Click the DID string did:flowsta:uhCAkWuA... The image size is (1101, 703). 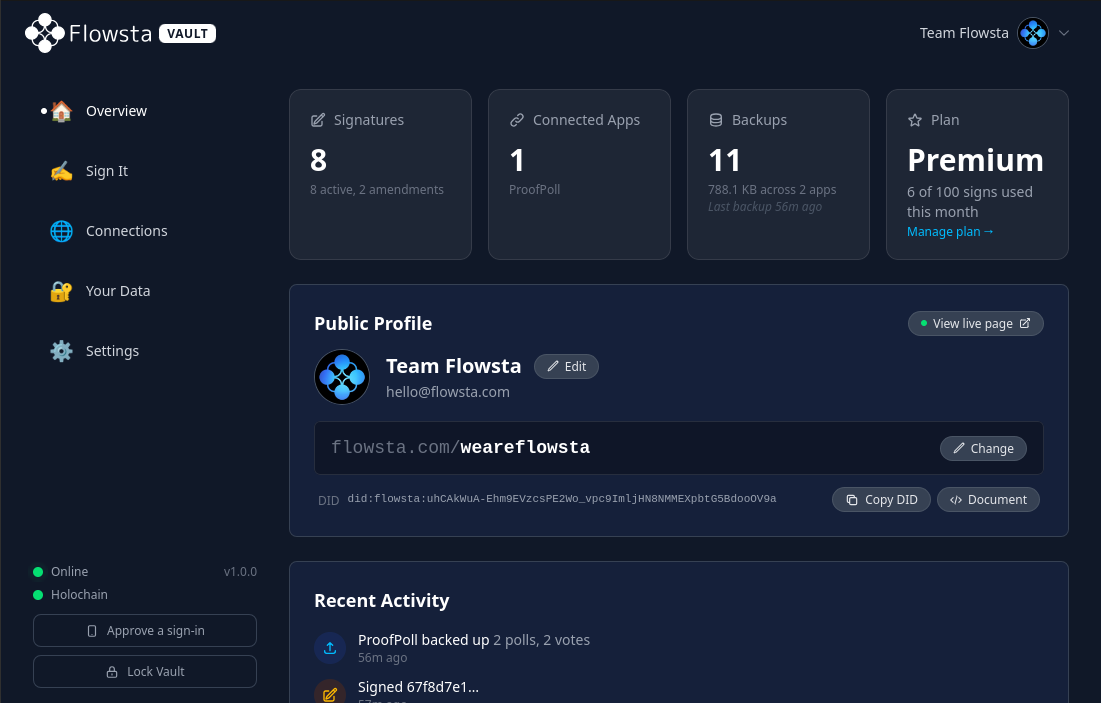(562, 499)
